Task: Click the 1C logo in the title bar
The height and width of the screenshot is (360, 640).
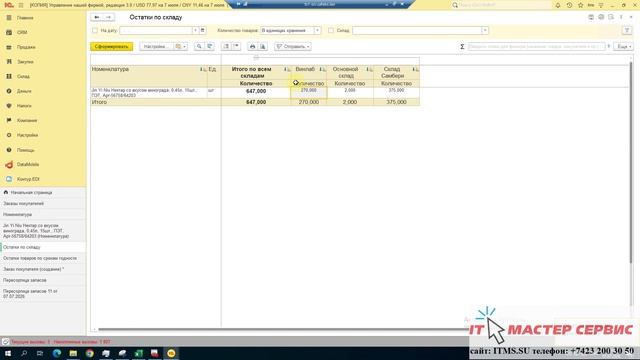Action: tap(9, 5)
